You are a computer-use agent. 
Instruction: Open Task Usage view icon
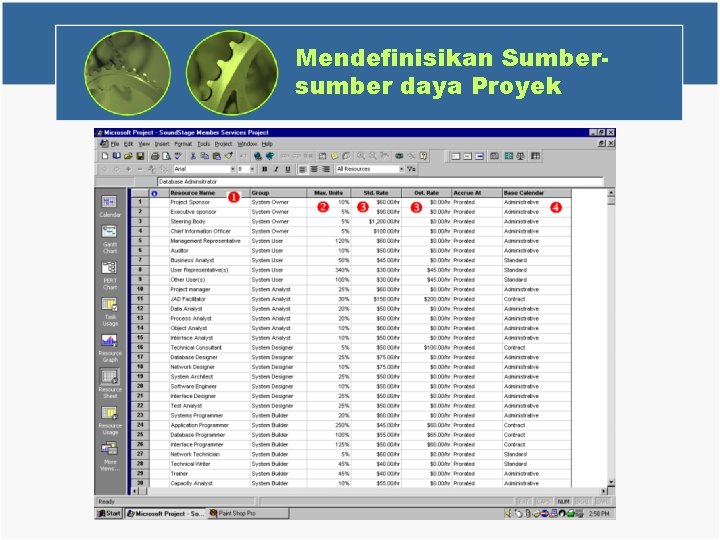point(110,311)
